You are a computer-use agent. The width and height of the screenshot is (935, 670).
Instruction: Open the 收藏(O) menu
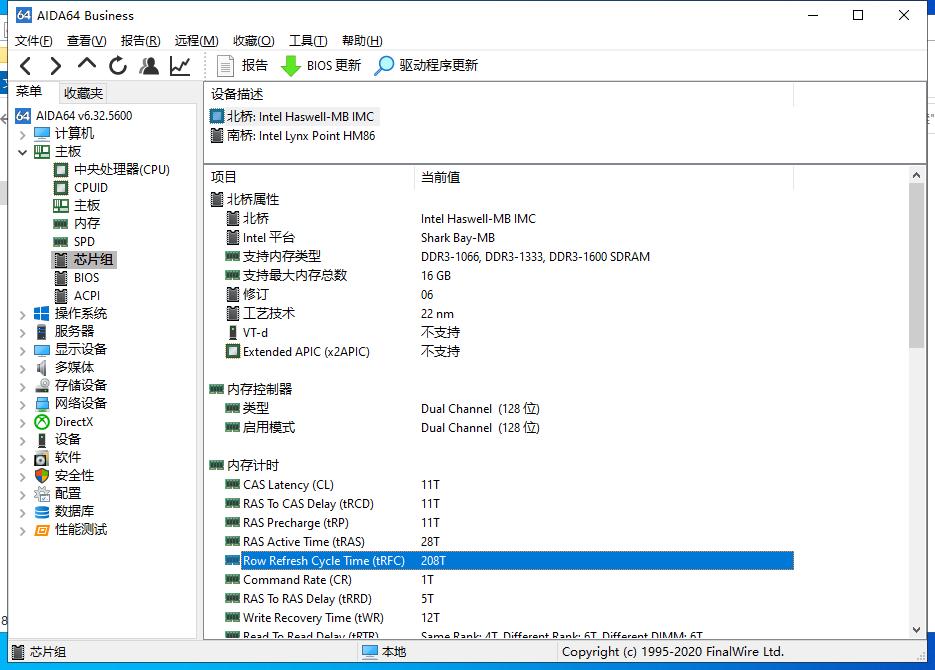[253, 41]
